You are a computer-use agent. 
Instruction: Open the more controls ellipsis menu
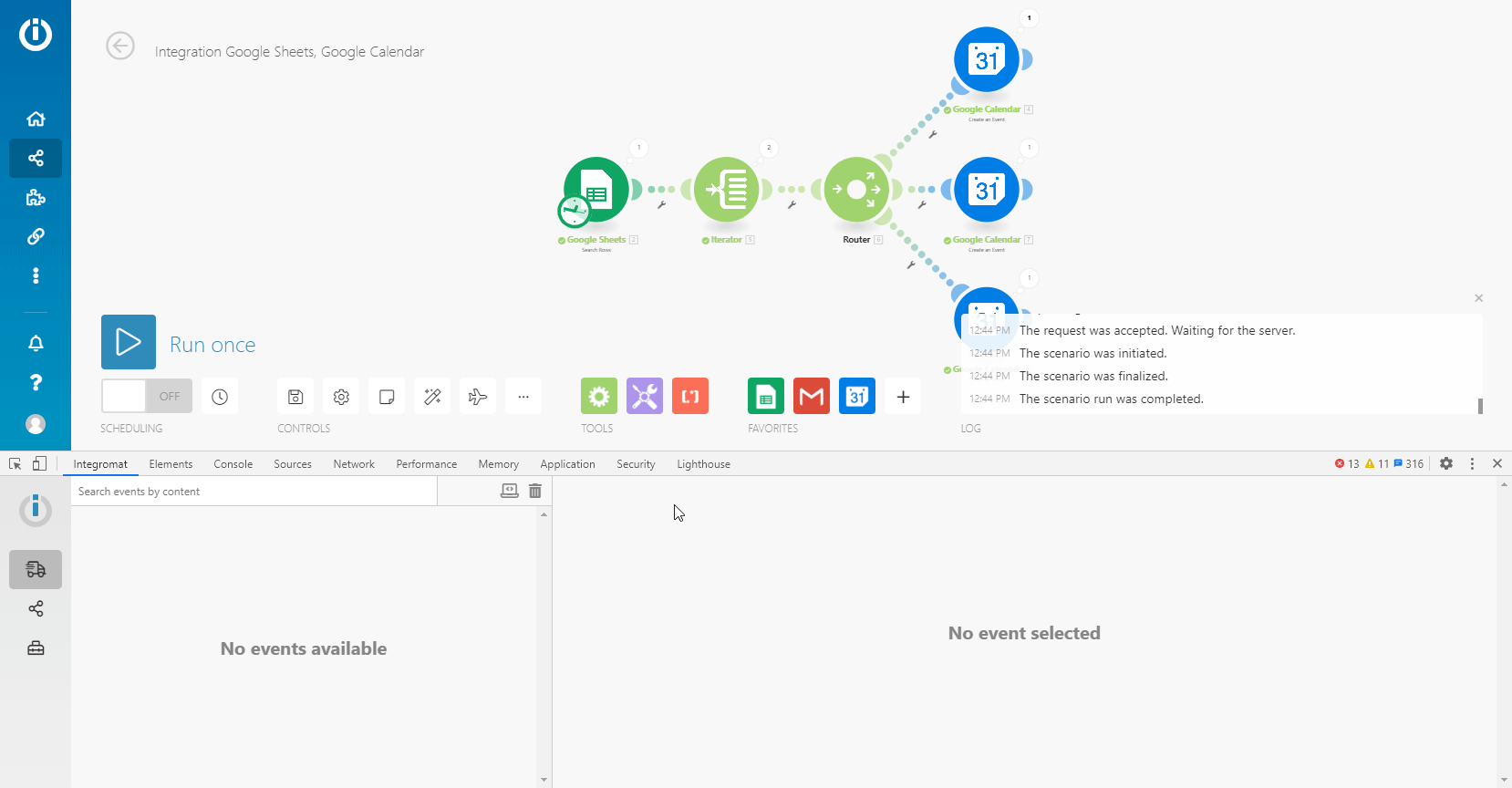523,397
